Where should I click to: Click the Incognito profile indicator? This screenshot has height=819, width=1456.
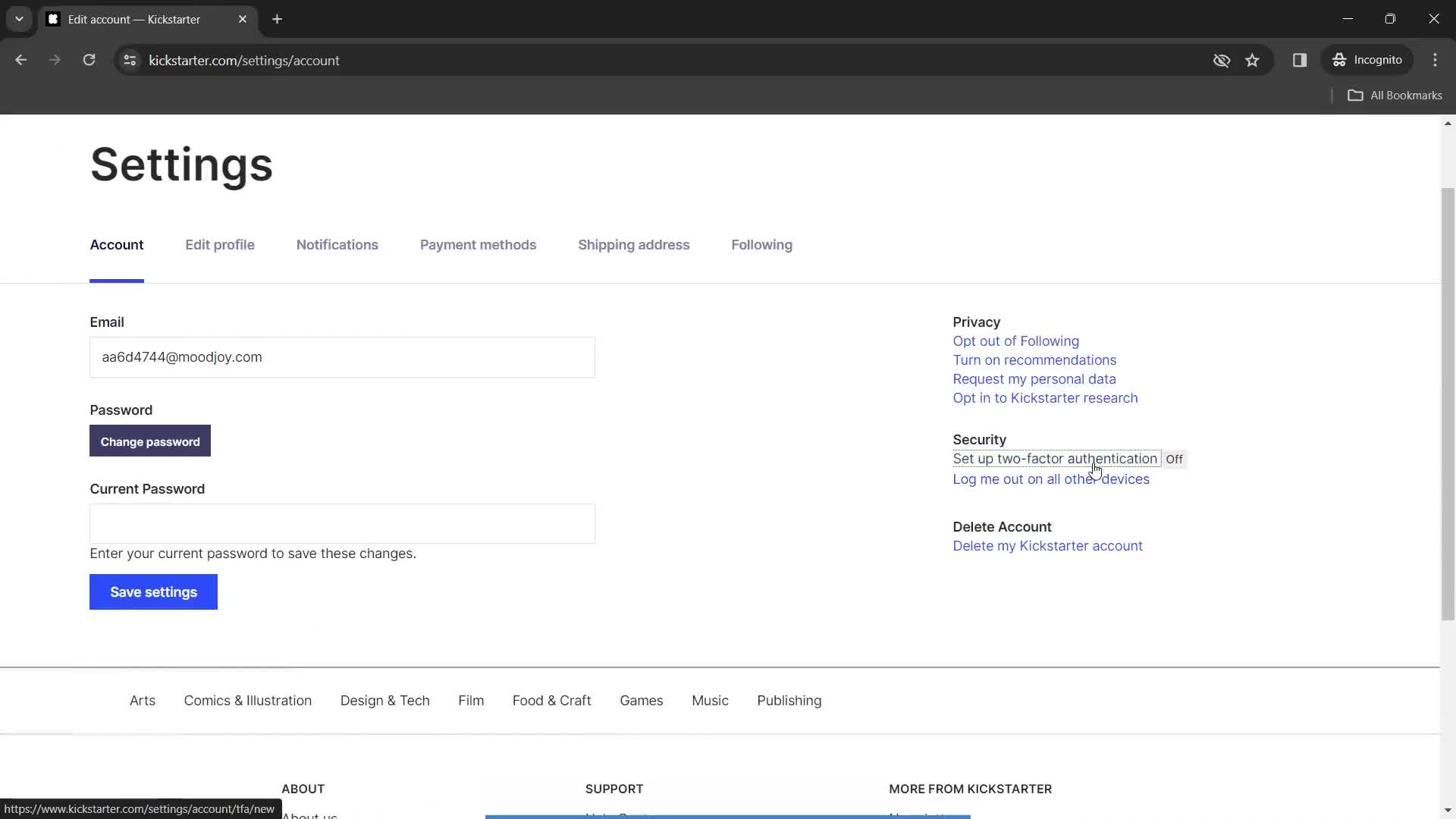click(x=1367, y=60)
